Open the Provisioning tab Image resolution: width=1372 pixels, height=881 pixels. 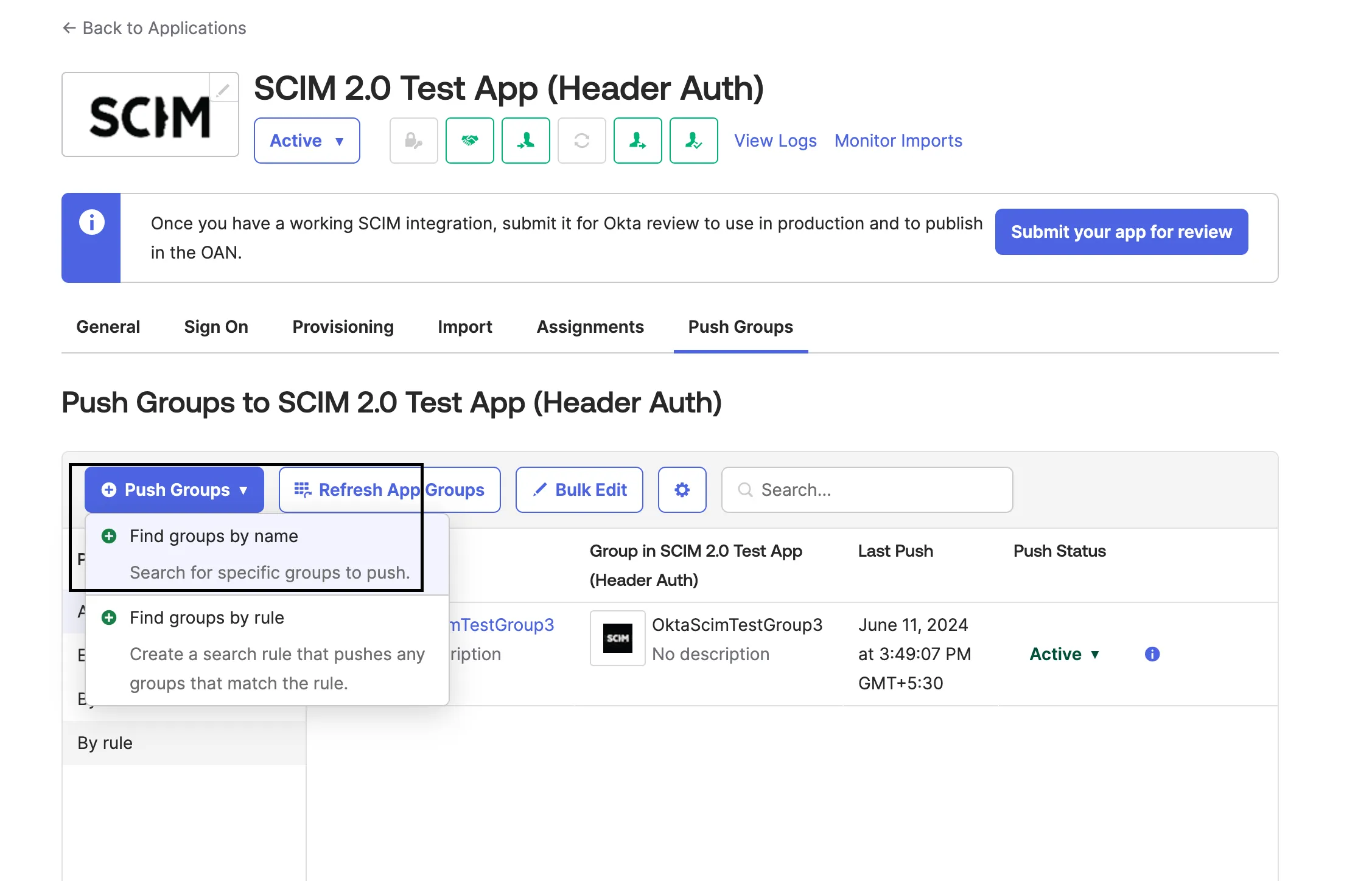tap(343, 327)
